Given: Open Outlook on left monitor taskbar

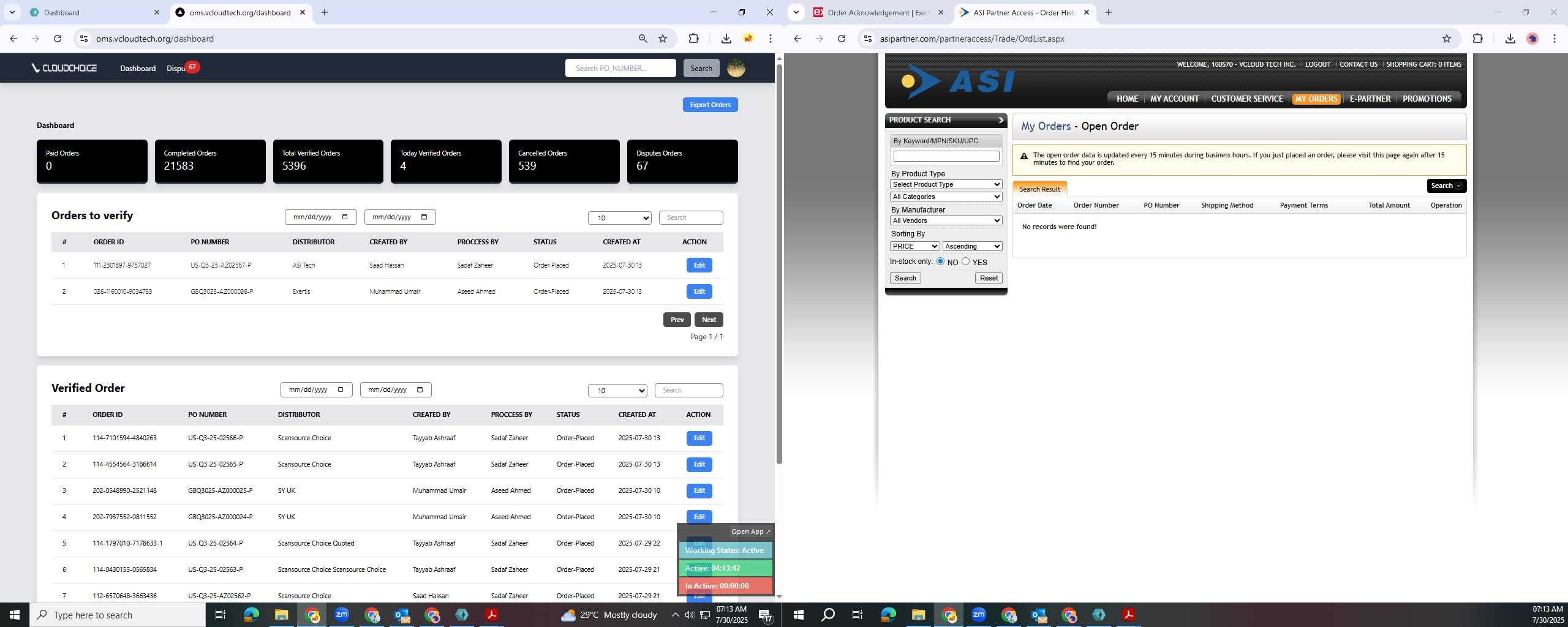Looking at the screenshot, I should coord(402,615).
